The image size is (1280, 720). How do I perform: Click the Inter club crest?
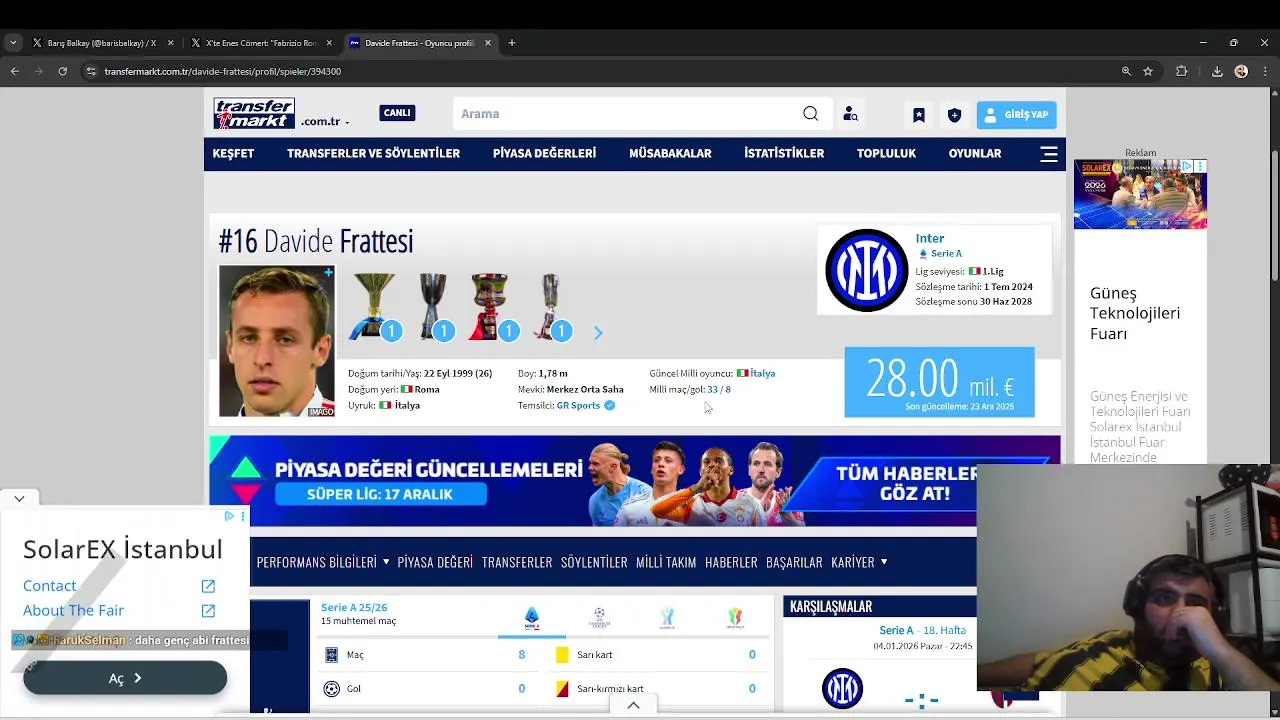[866, 270]
